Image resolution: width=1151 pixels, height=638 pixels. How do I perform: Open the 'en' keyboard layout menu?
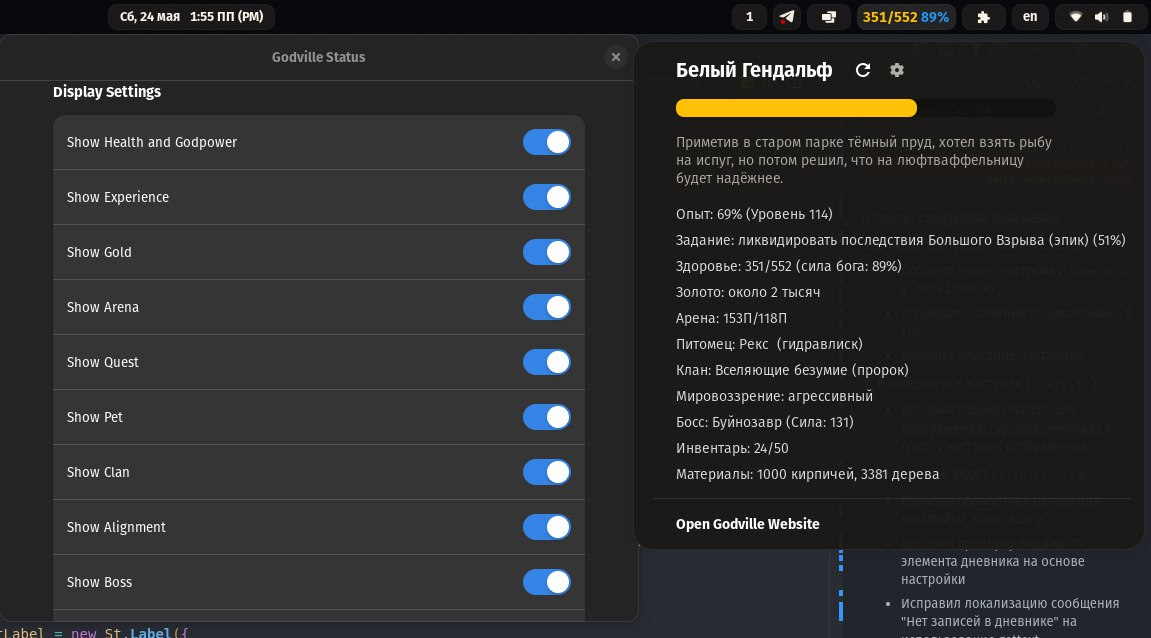coord(1030,17)
